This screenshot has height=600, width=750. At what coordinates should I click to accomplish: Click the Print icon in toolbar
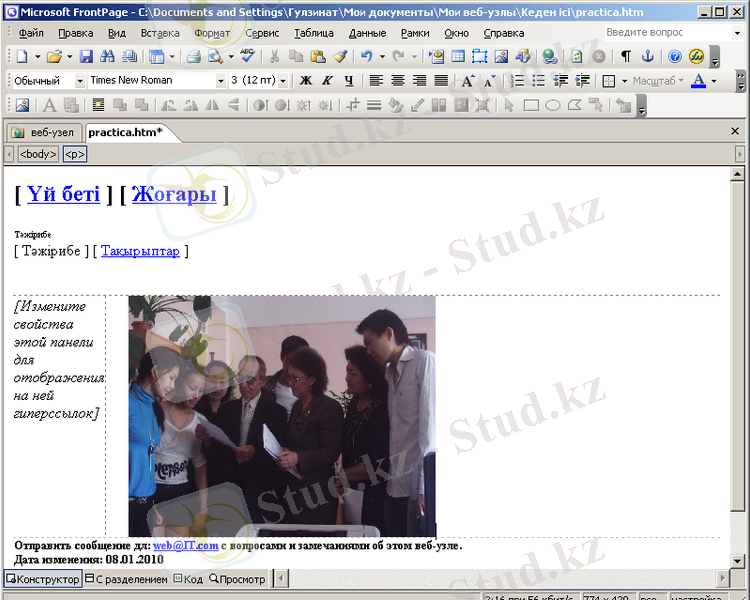(x=193, y=57)
